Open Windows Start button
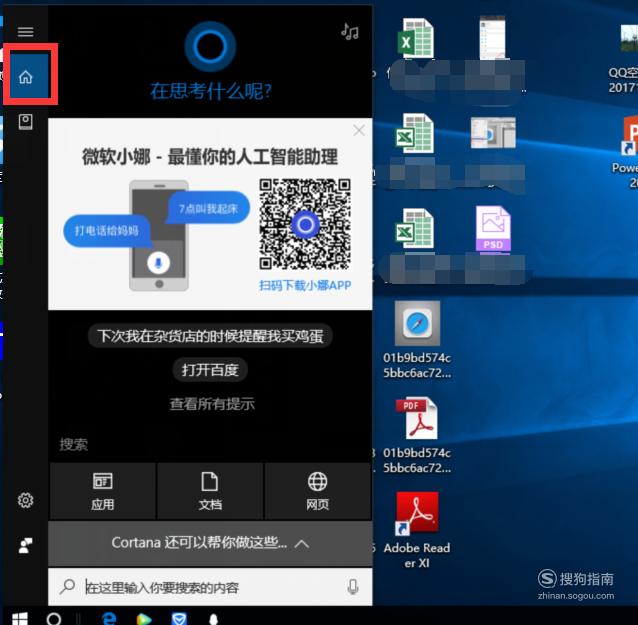Image resolution: width=638 pixels, height=625 pixels. tap(20, 618)
